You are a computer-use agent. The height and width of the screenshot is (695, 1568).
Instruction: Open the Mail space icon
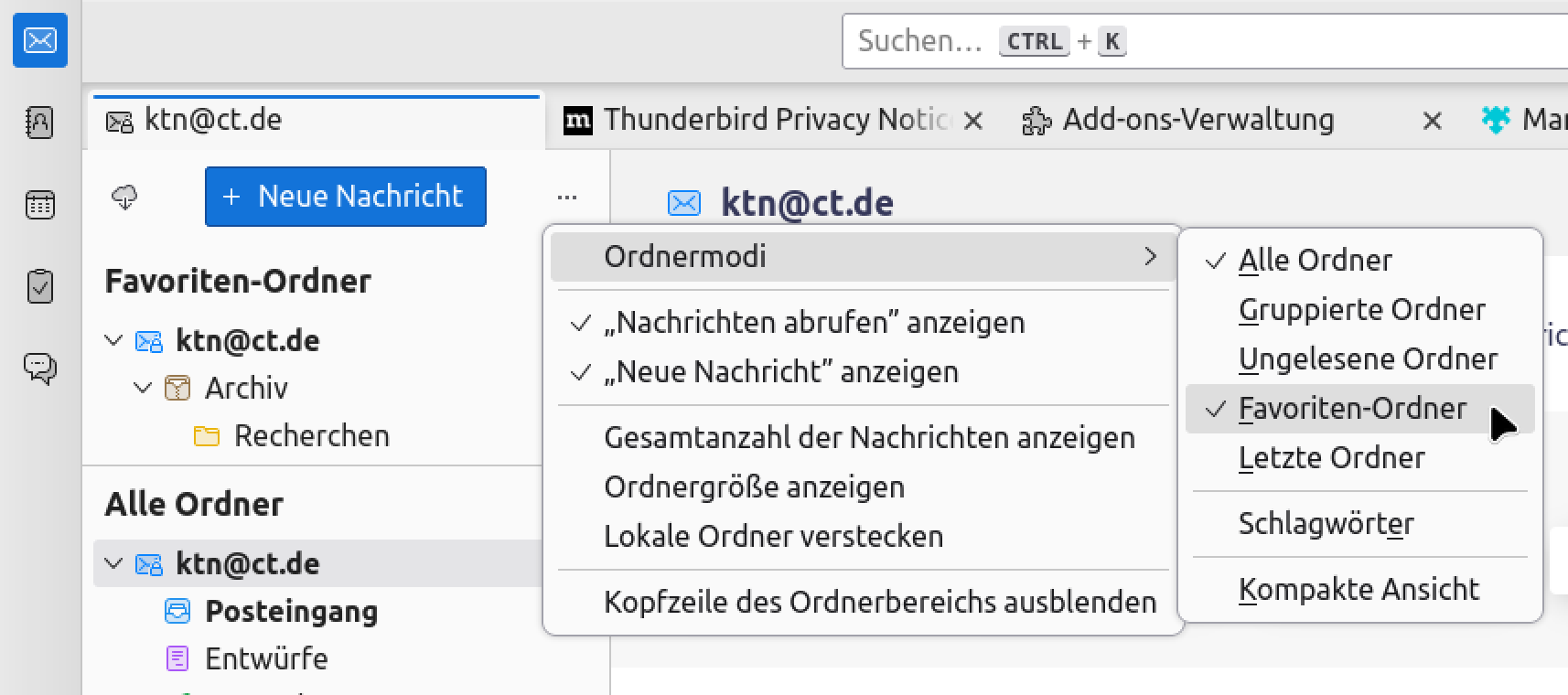coord(40,40)
